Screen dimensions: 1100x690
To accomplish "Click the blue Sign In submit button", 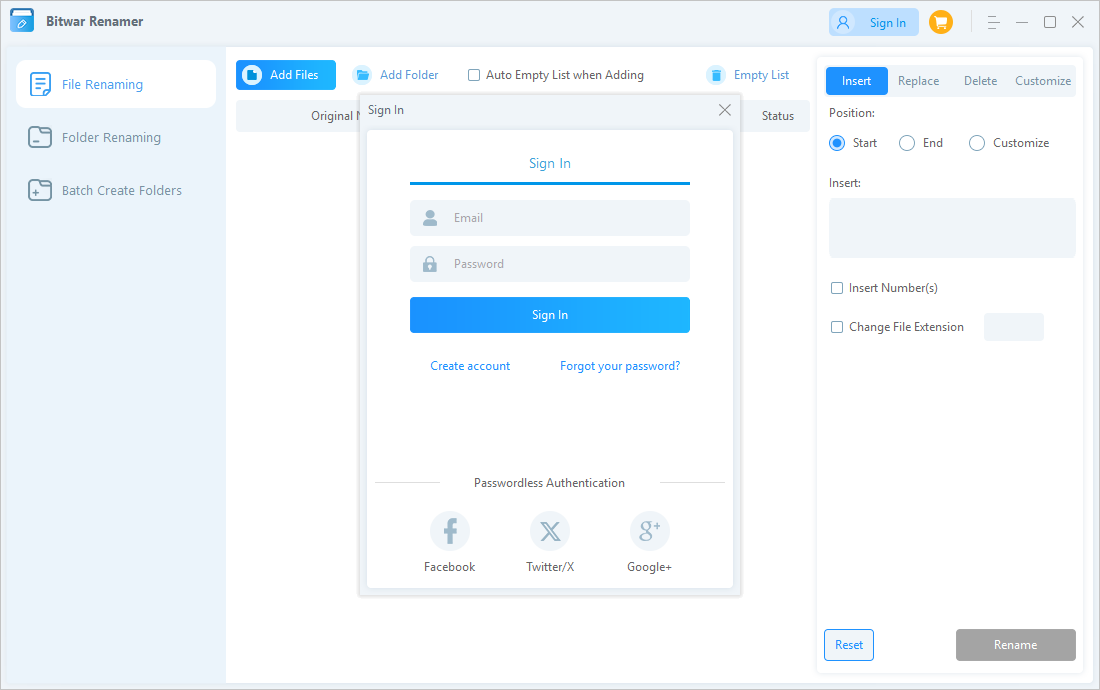I will point(550,315).
